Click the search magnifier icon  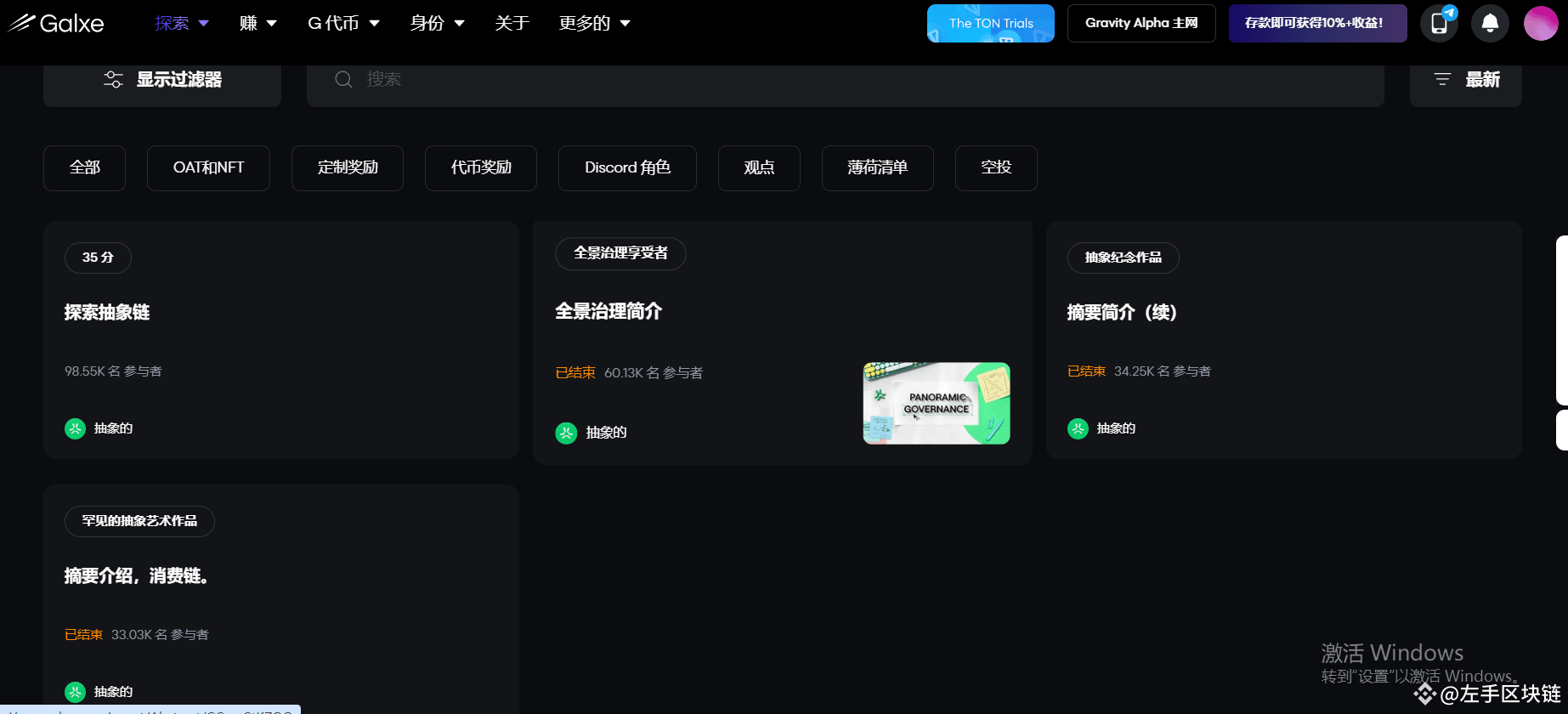point(343,80)
